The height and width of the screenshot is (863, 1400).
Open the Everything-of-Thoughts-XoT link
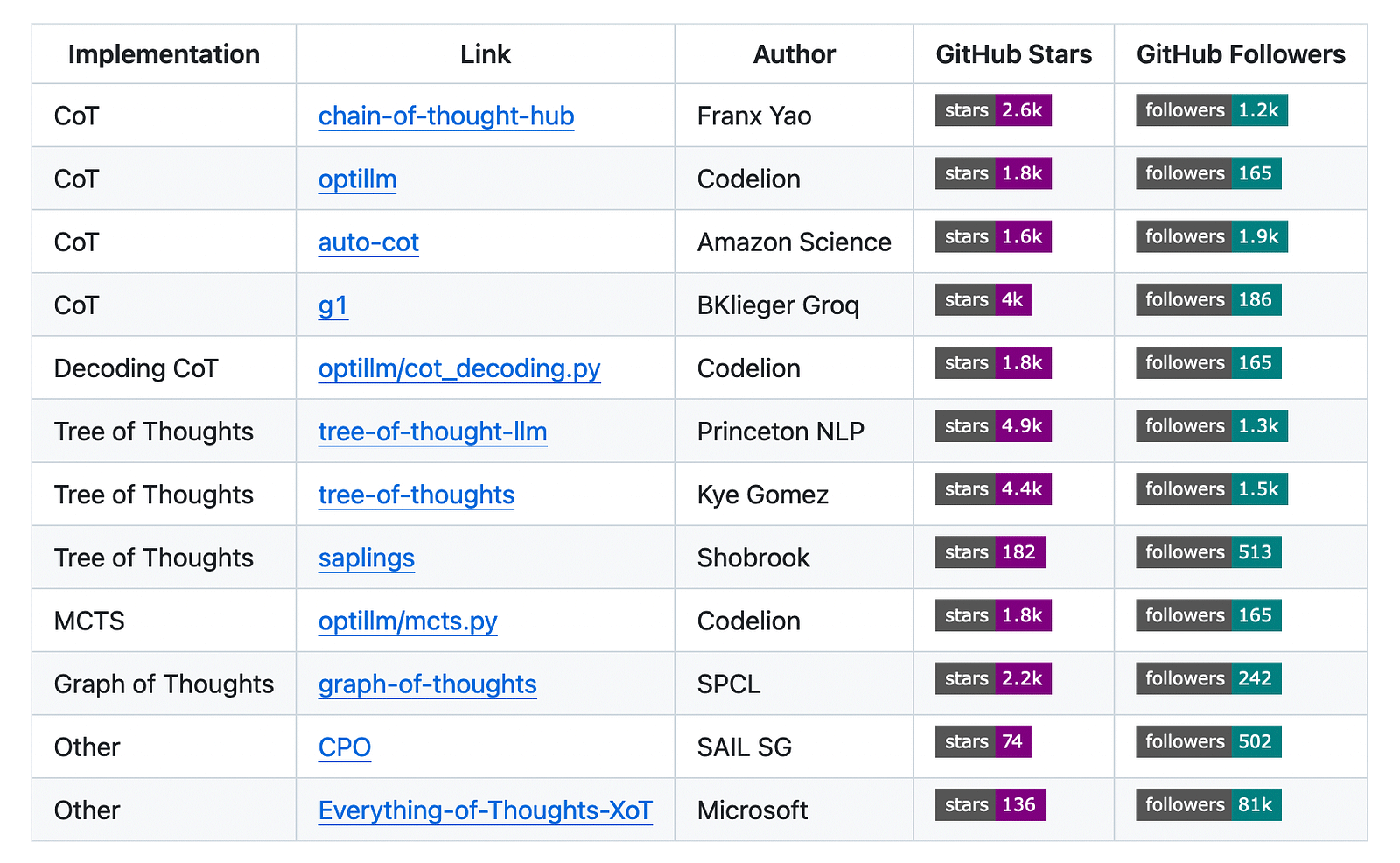(x=485, y=810)
